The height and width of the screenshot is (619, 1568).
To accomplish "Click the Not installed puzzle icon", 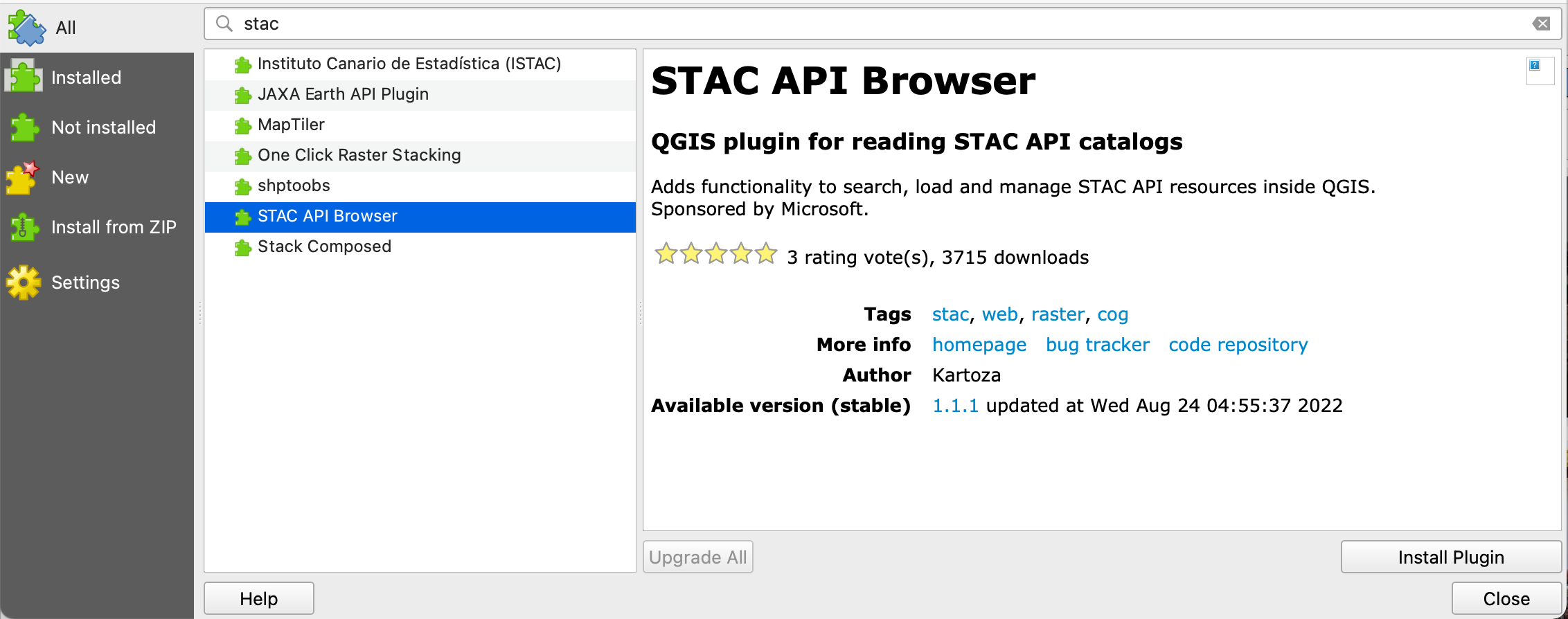I will pos(24,127).
